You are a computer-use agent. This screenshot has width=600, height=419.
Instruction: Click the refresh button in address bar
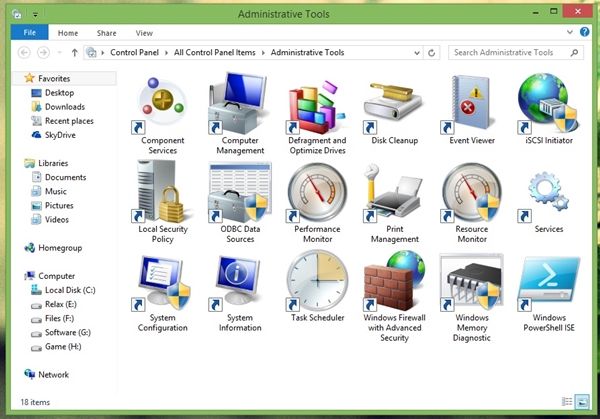[432, 53]
